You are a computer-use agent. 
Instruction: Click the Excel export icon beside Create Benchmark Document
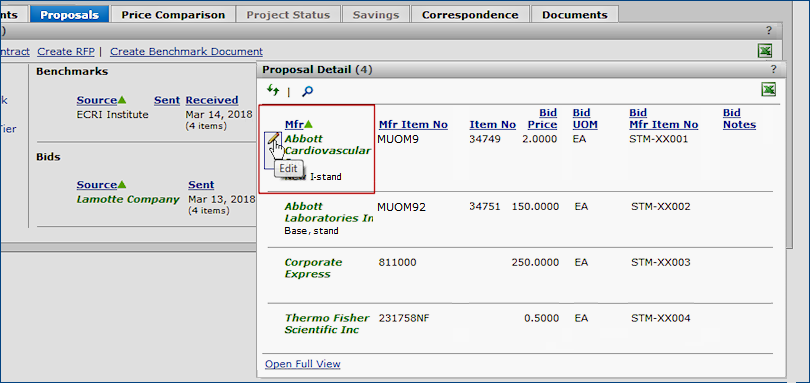point(765,51)
